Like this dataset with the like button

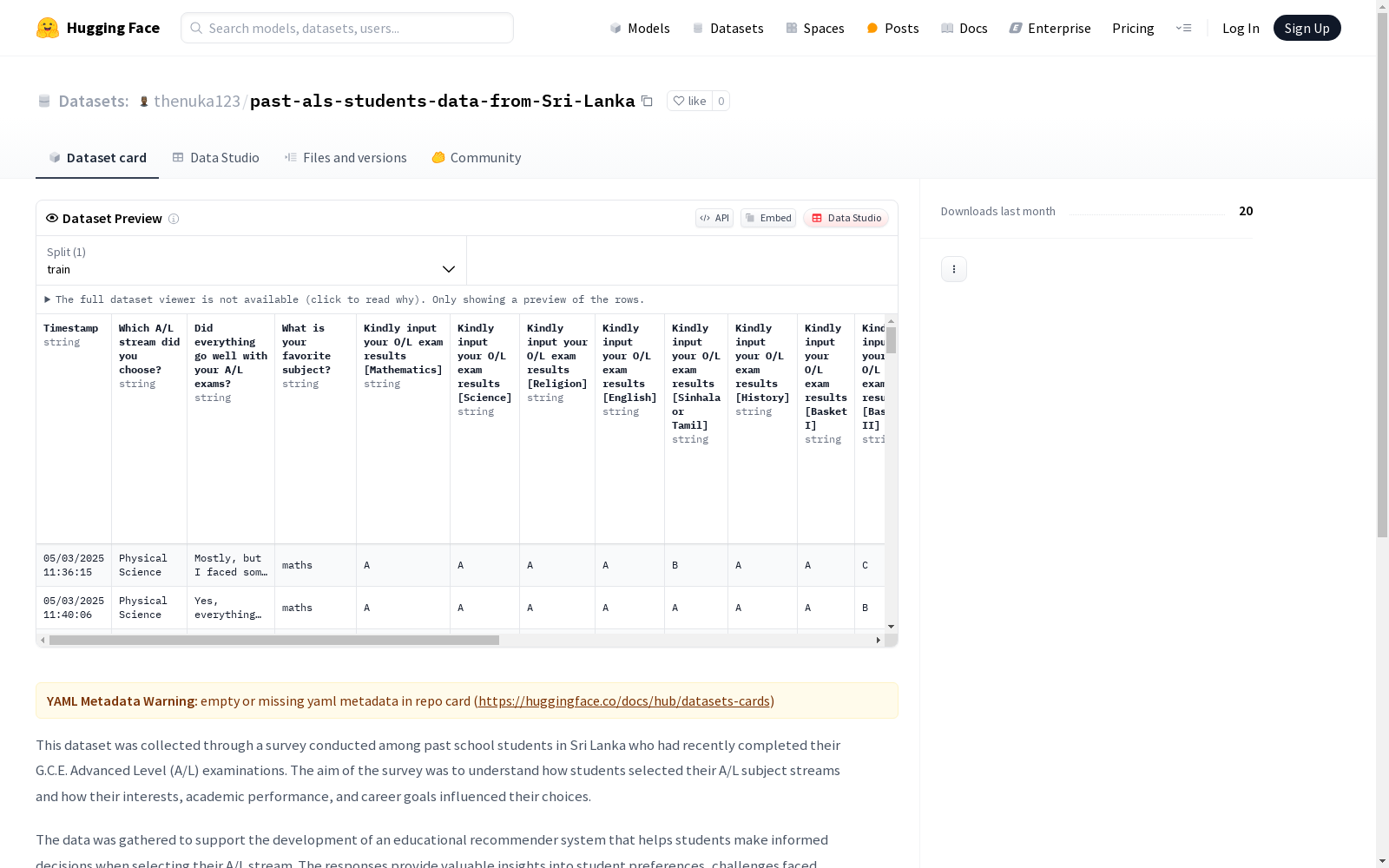[689, 101]
